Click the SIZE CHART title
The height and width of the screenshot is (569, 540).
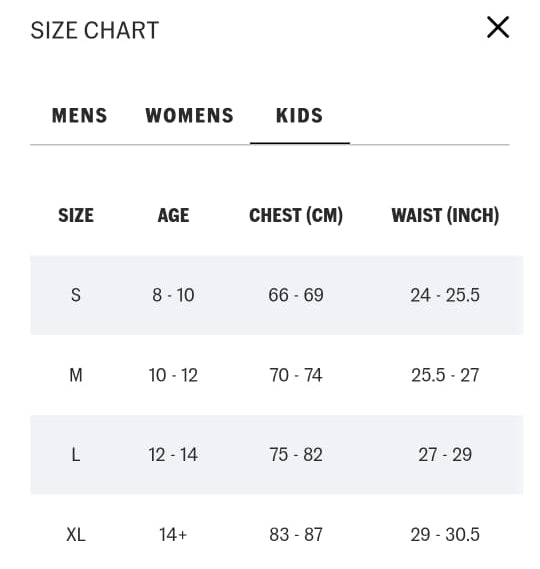tap(95, 30)
